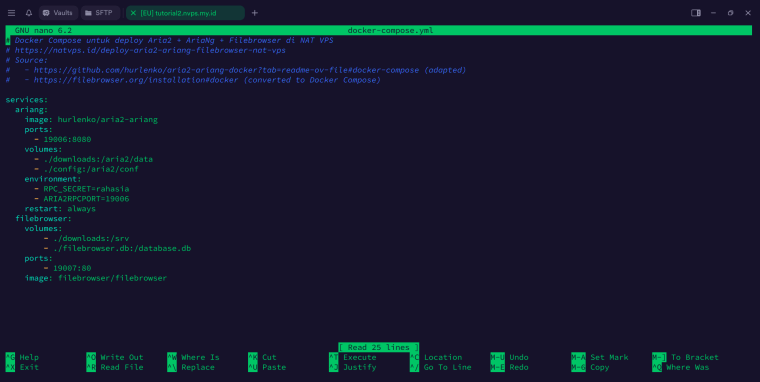Click the Cut shortcut label
760x382 pixels.
pos(269,357)
